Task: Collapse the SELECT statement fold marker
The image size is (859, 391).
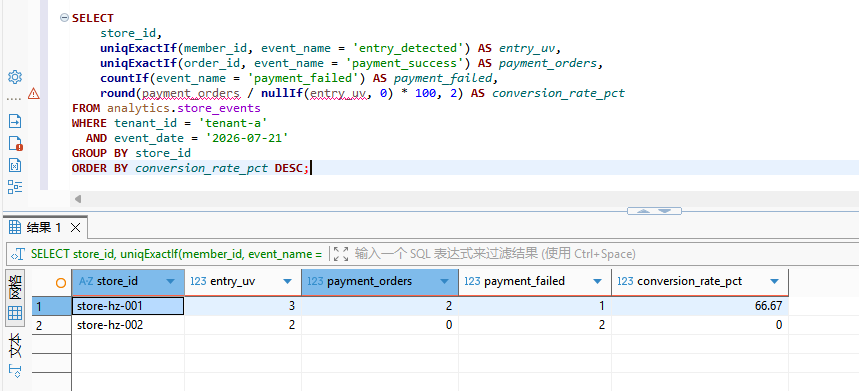Action: tap(65, 18)
